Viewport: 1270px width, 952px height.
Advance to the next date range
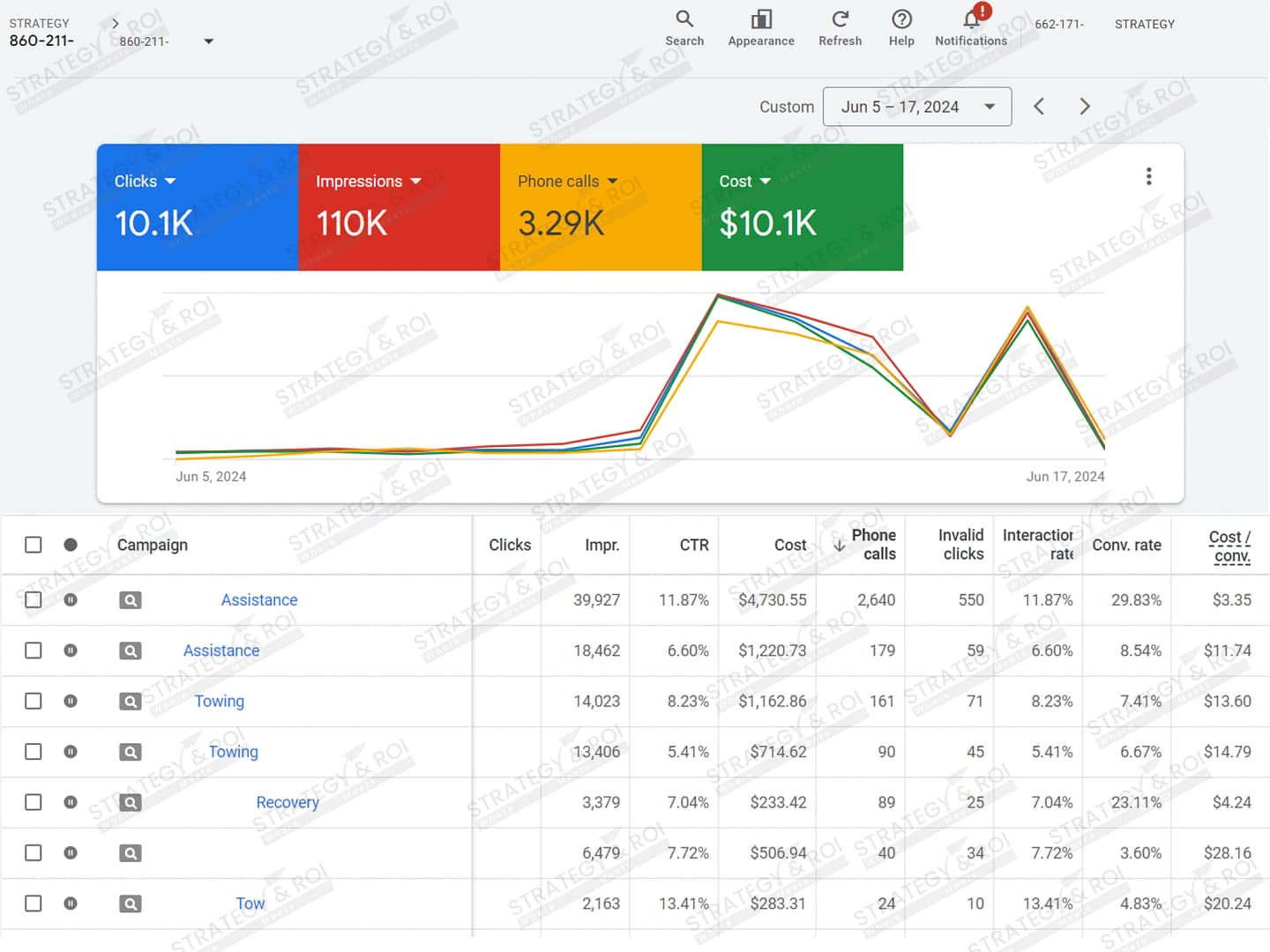[x=1085, y=107]
